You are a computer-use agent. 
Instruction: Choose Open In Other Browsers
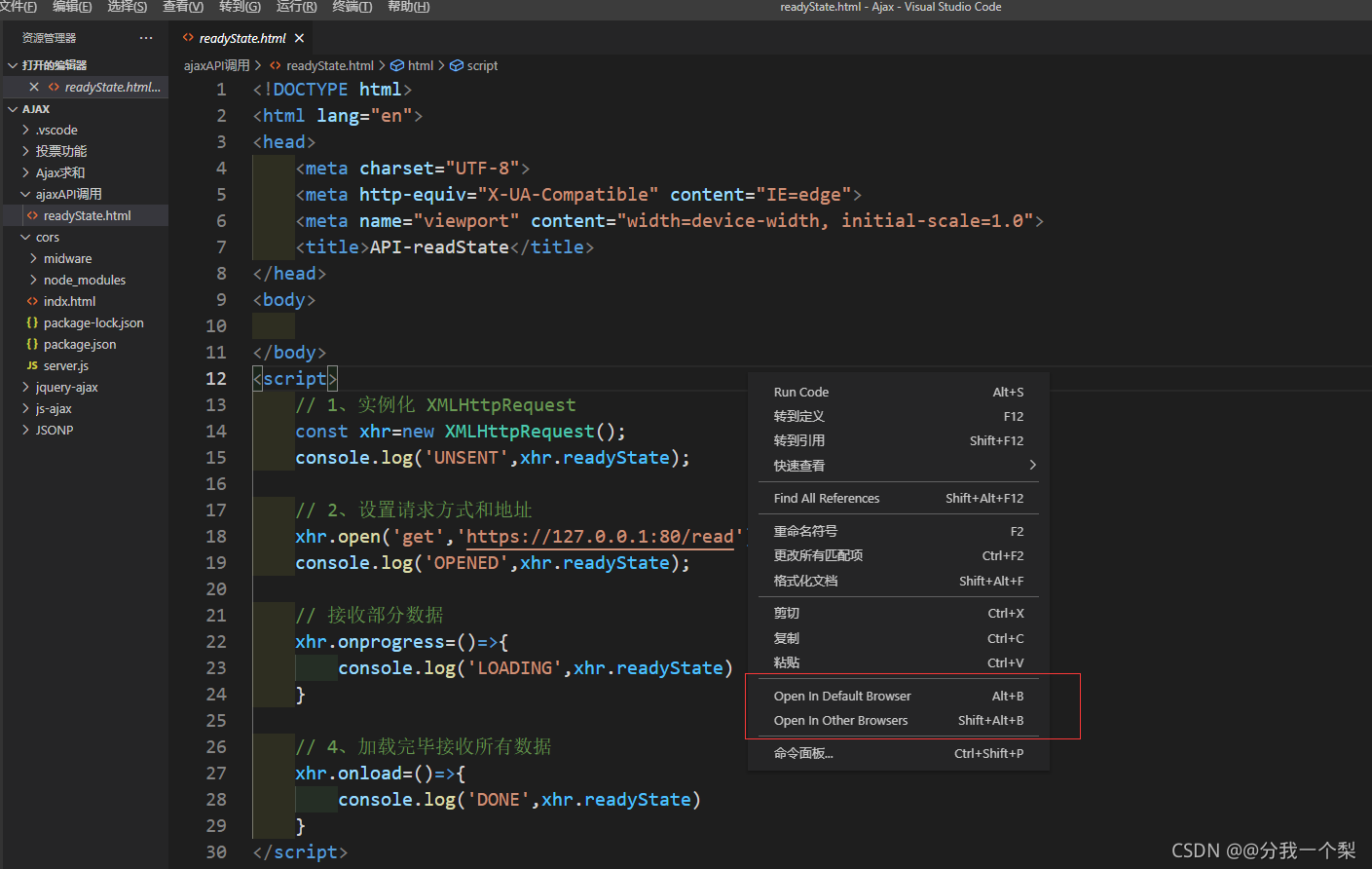click(898, 721)
